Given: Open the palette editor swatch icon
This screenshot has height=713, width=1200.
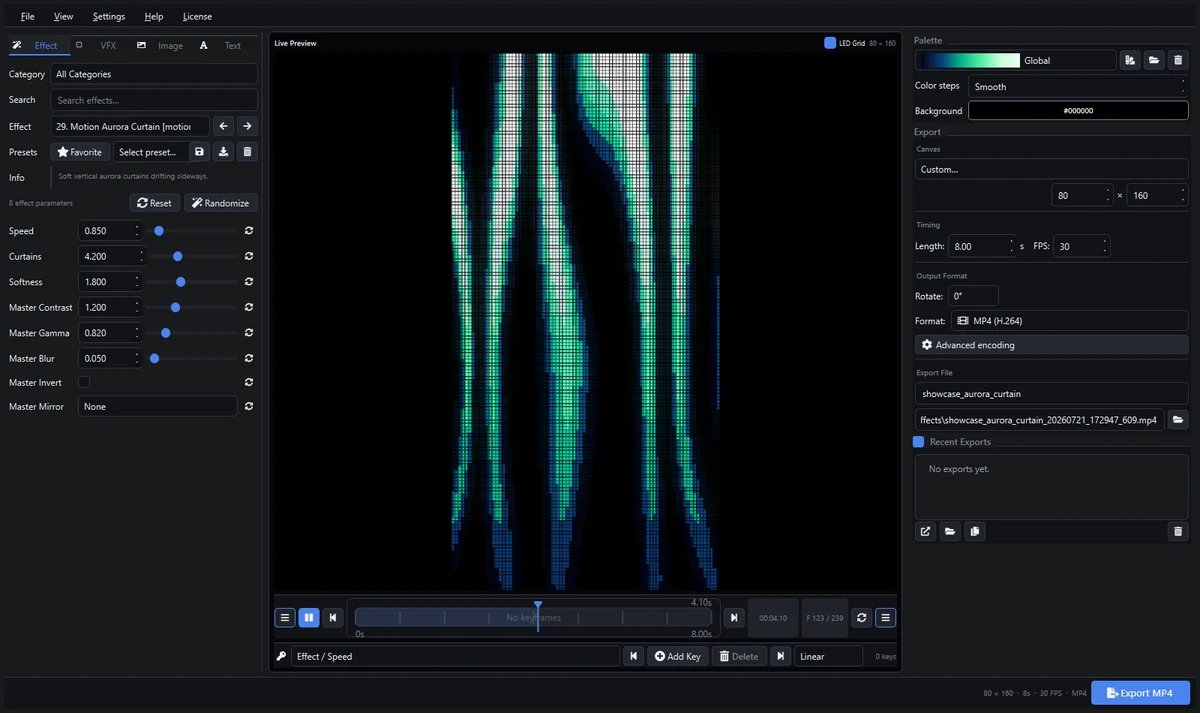Looking at the screenshot, I should point(1130,60).
